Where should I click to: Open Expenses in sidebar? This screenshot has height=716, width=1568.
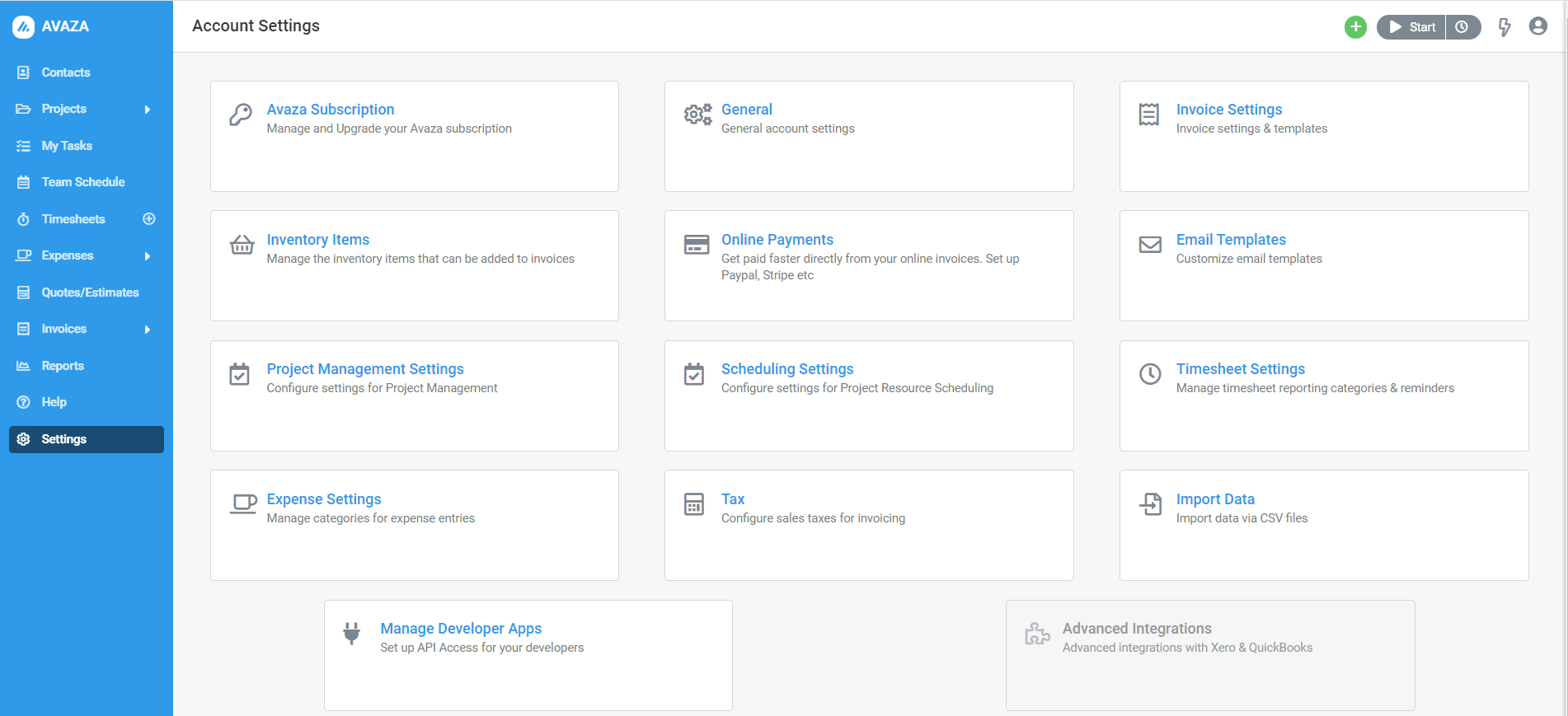click(x=68, y=255)
